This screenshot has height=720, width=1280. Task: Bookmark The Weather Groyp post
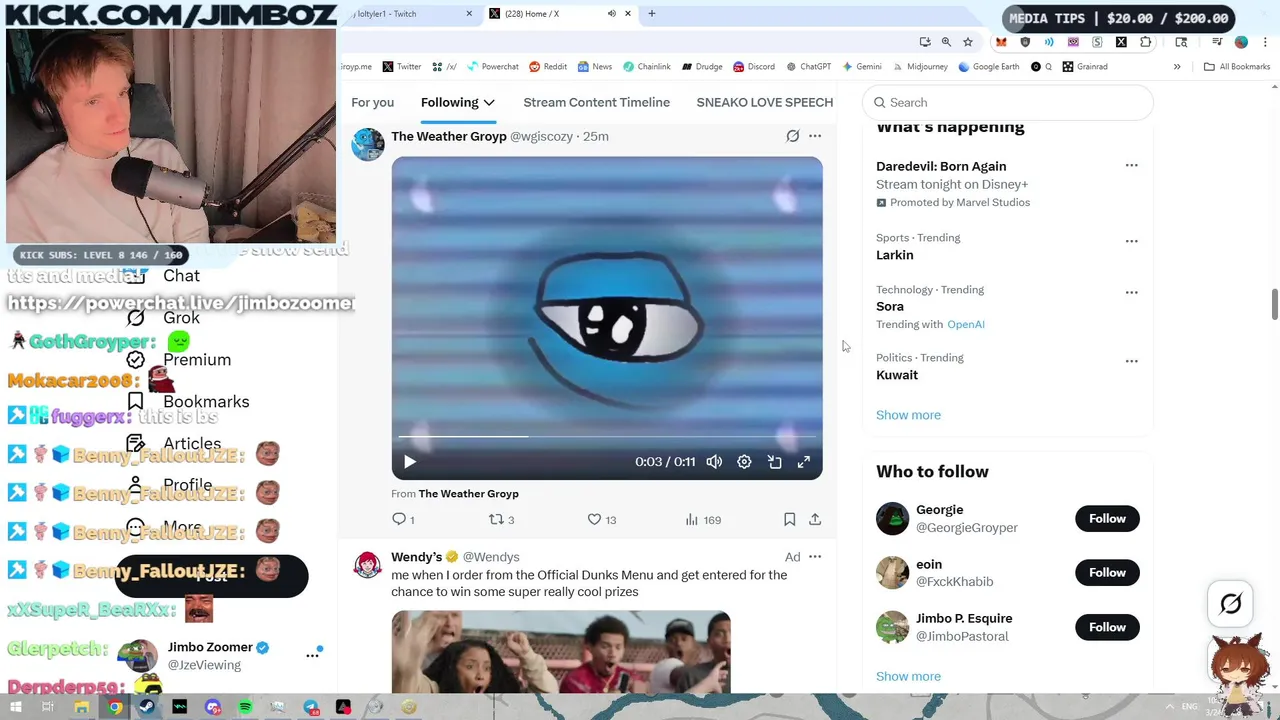pyautogui.click(x=789, y=519)
